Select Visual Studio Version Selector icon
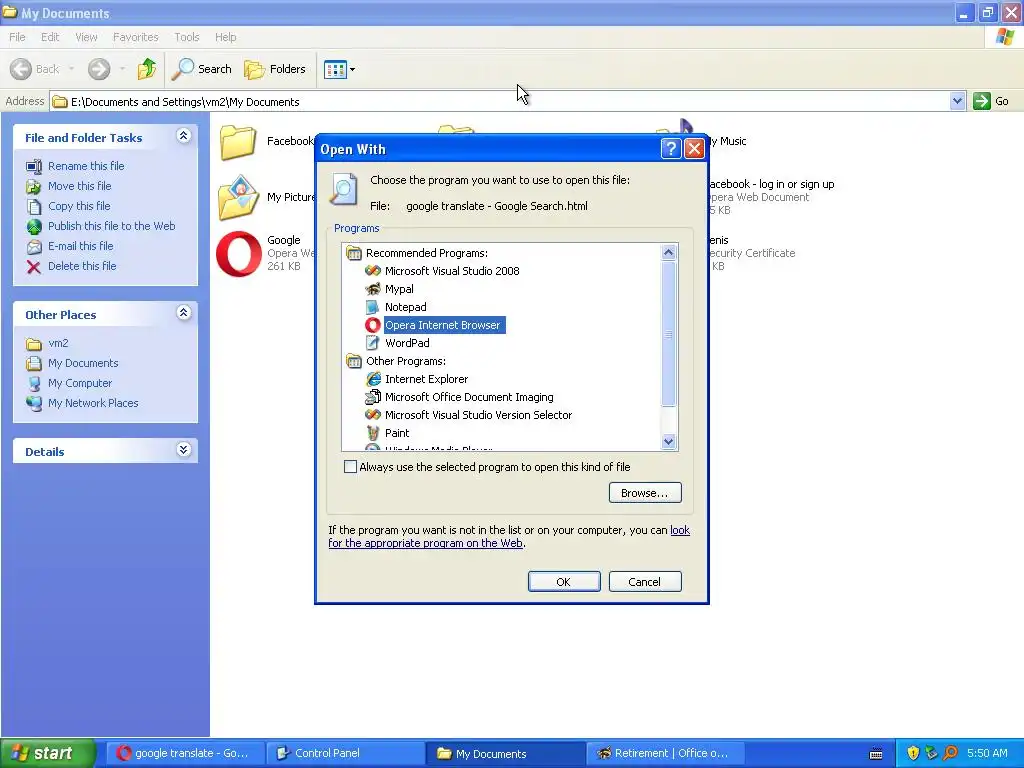Image resolution: width=1024 pixels, height=768 pixels. pyautogui.click(x=373, y=415)
